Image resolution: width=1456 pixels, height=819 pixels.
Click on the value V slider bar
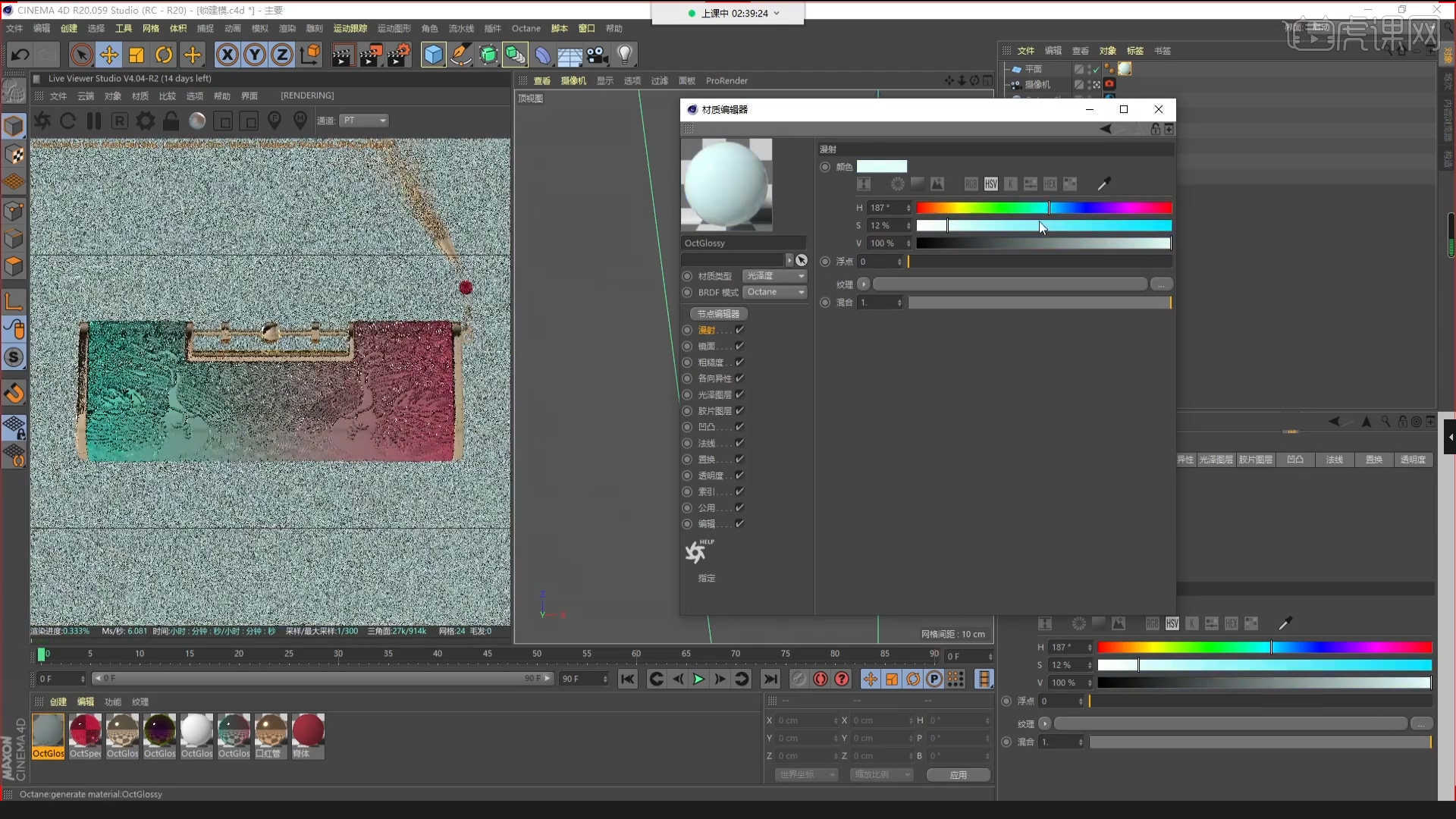1043,243
